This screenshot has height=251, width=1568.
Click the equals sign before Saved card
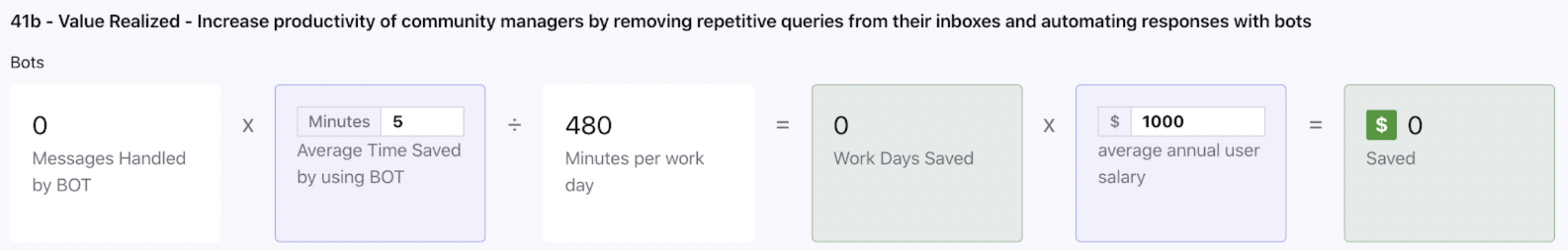tap(1315, 125)
